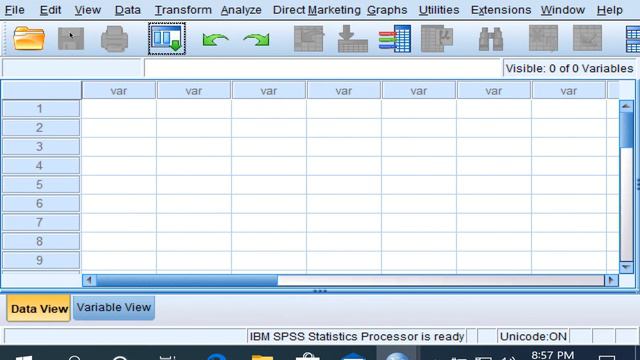Recall recently used dialogs icon
The image size is (640, 360).
[167, 39]
